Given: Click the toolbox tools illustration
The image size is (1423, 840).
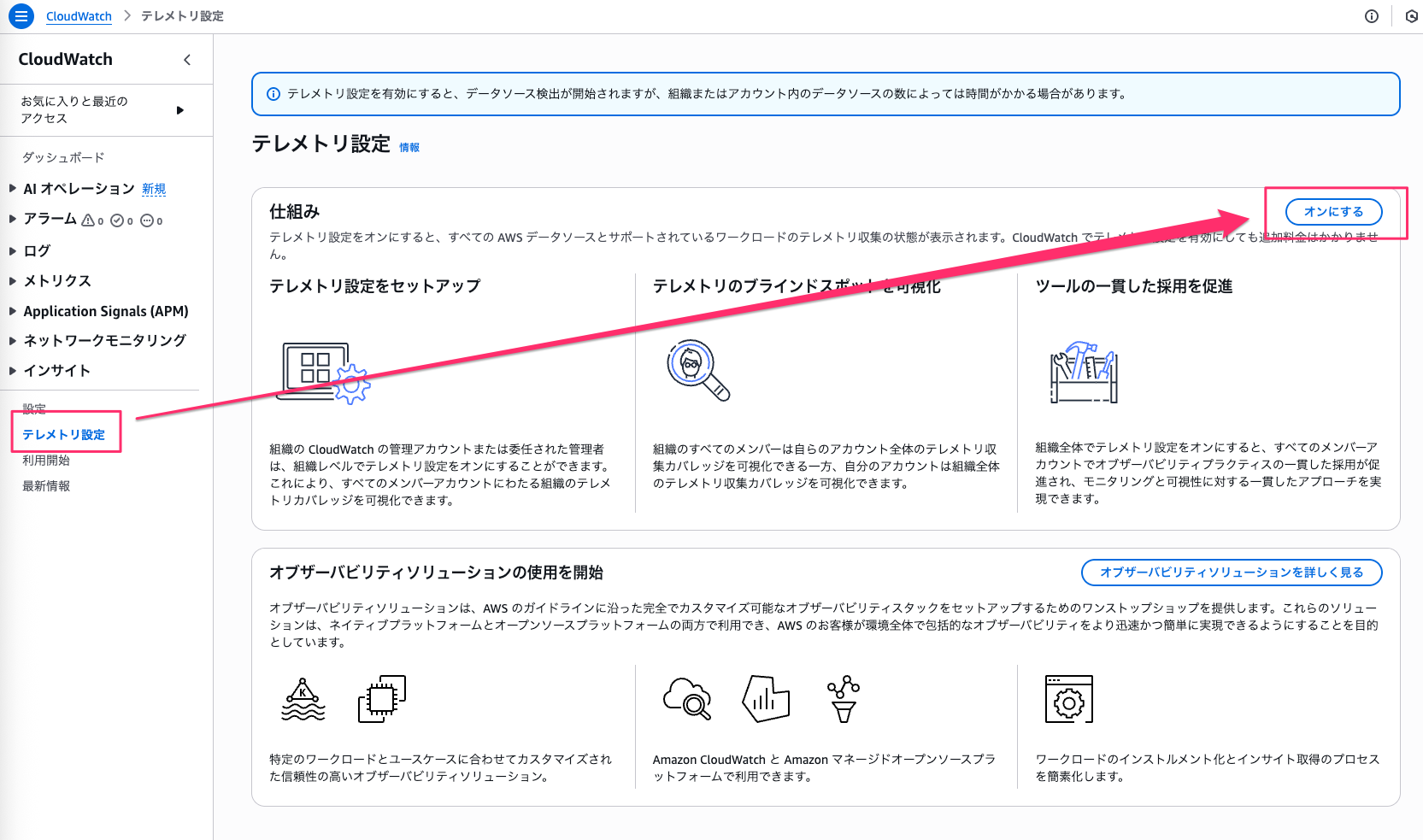Looking at the screenshot, I should (1084, 373).
